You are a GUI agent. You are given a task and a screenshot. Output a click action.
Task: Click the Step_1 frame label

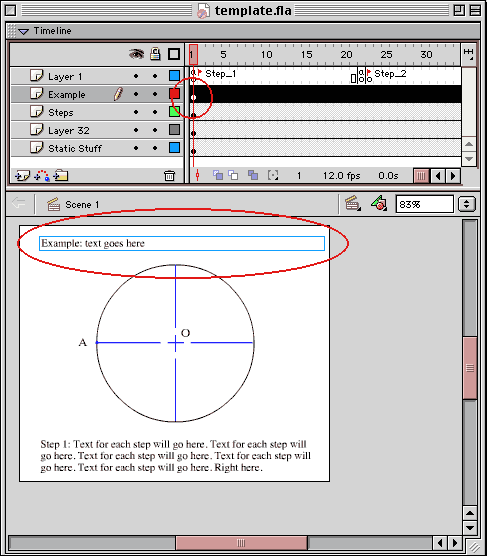(220, 74)
